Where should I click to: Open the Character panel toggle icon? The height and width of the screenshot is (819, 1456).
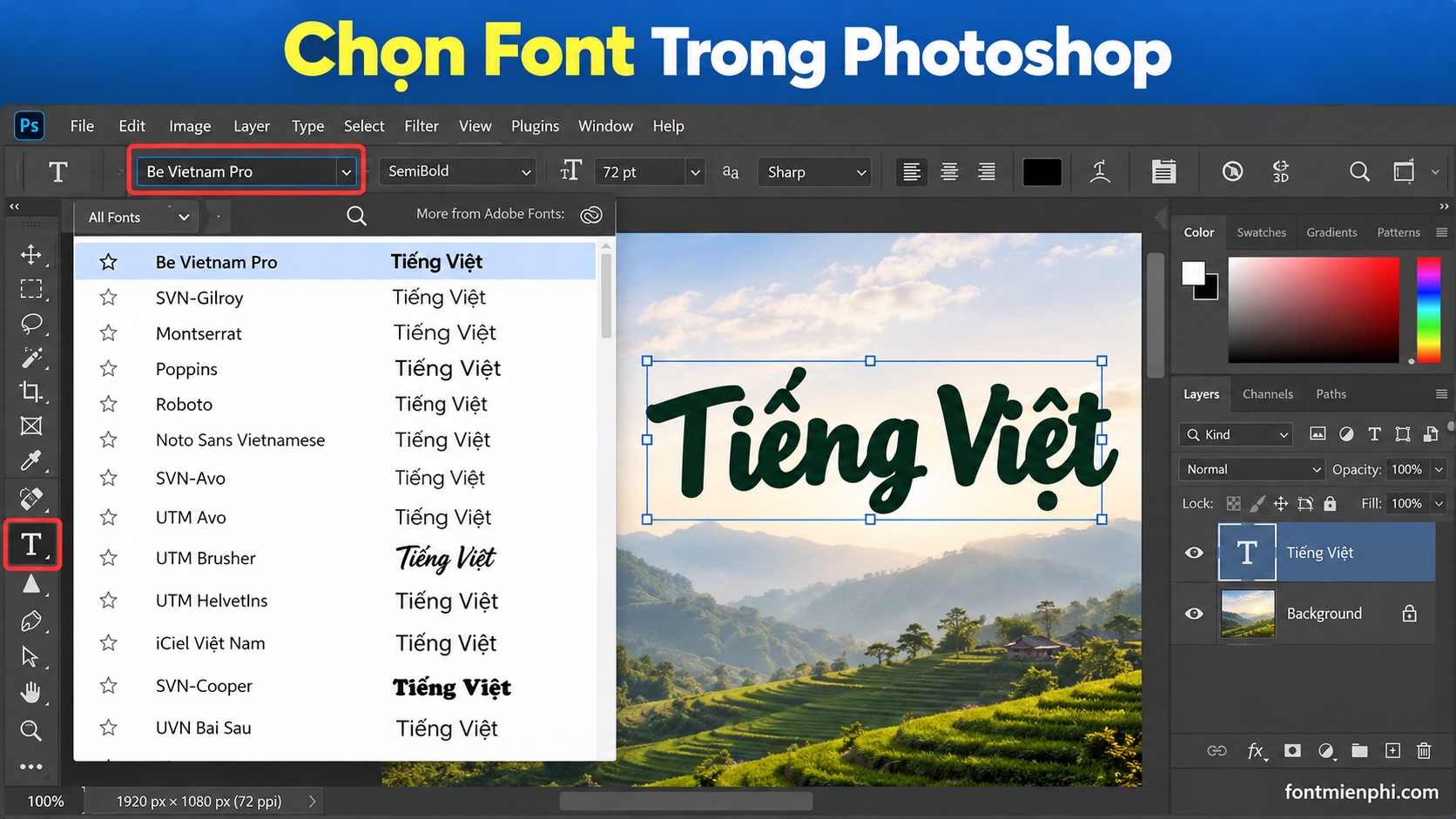click(1164, 172)
